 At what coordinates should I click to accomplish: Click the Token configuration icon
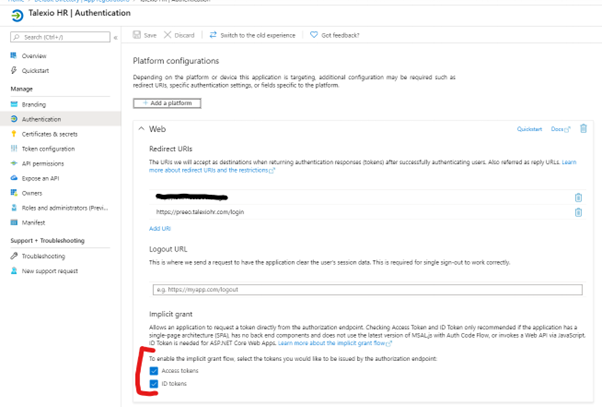coord(14,149)
